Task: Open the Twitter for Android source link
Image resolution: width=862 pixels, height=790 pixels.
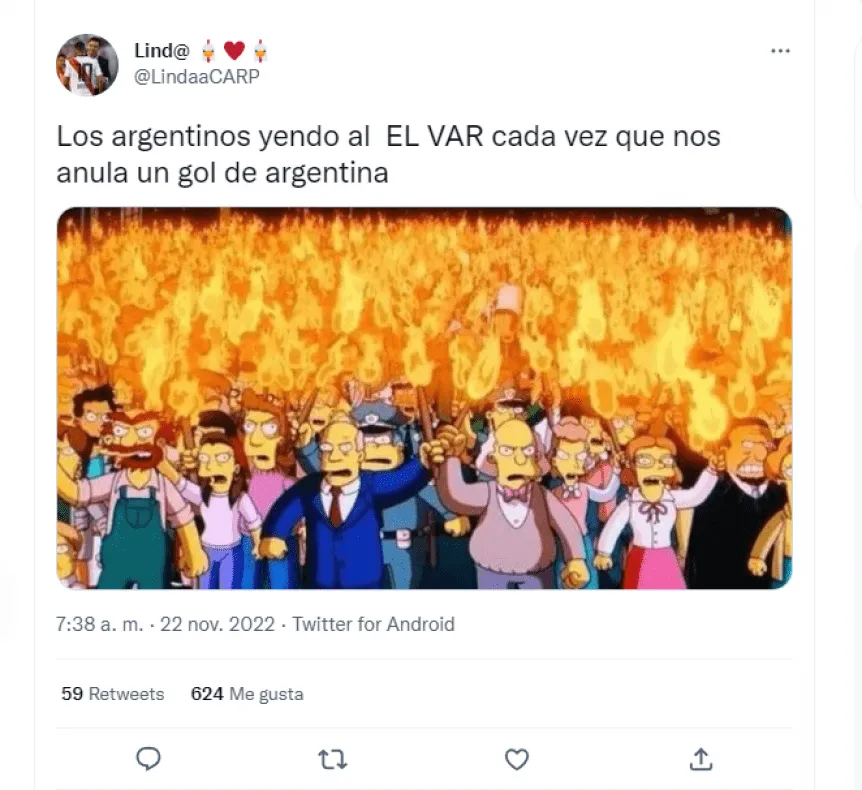Action: tap(373, 625)
